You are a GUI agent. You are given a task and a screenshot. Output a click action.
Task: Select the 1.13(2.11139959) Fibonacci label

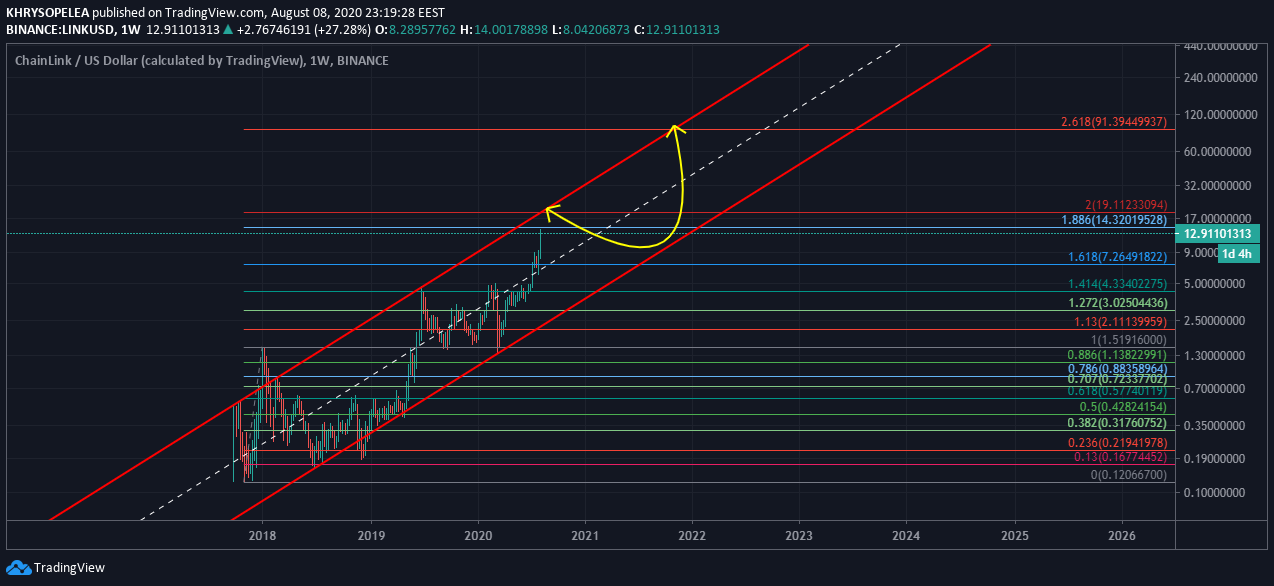[1120, 322]
